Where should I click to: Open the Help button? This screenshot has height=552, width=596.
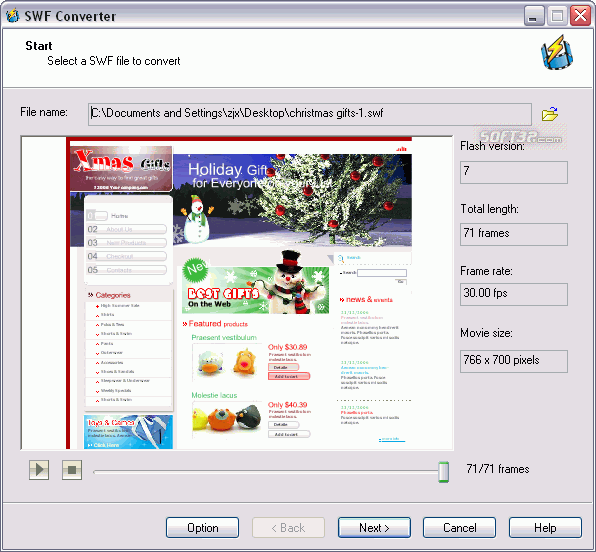[x=545, y=528]
